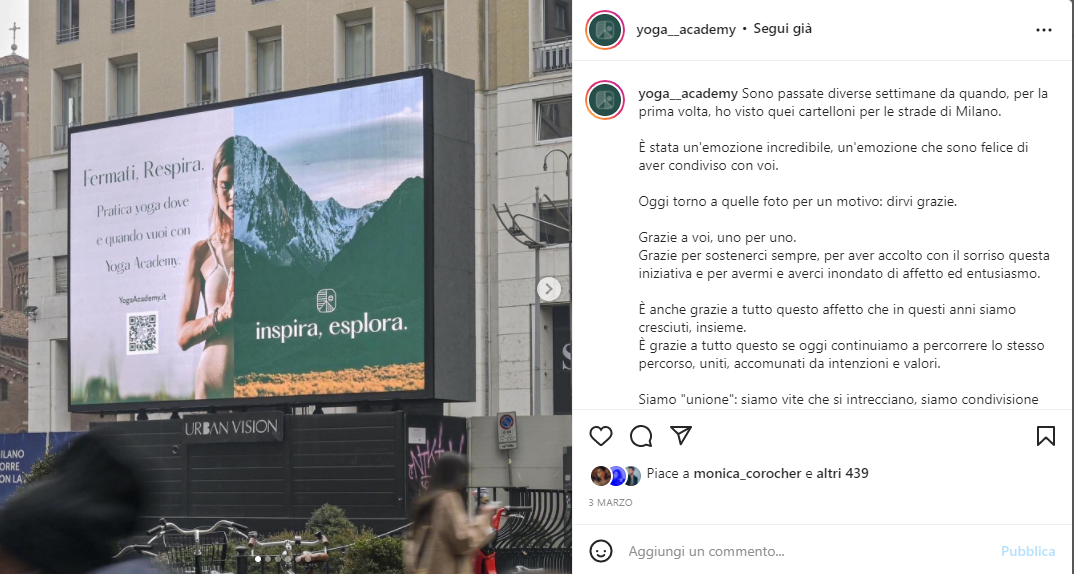Image resolution: width=1074 pixels, height=574 pixels.
Task: Go to the next photo with the arrow
Action: [549, 289]
